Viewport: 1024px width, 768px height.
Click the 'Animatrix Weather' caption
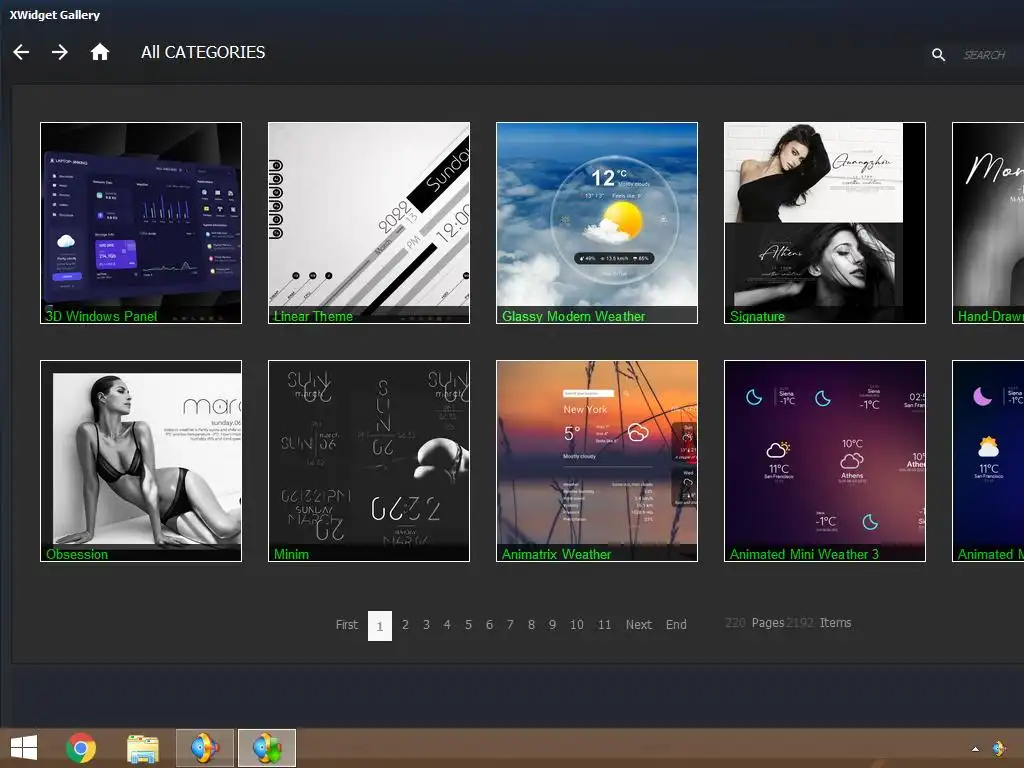click(x=556, y=554)
